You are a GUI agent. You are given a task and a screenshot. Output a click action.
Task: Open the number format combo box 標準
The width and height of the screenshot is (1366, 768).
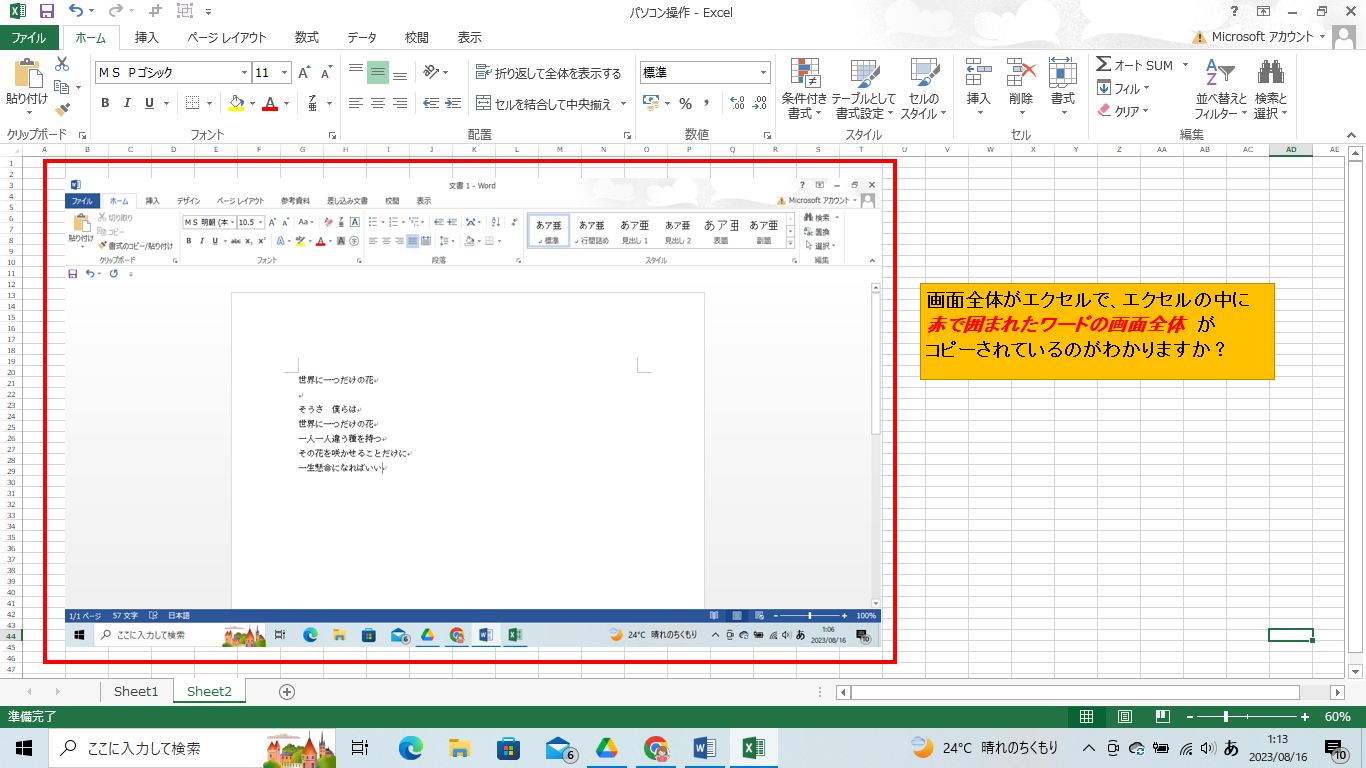pos(705,73)
